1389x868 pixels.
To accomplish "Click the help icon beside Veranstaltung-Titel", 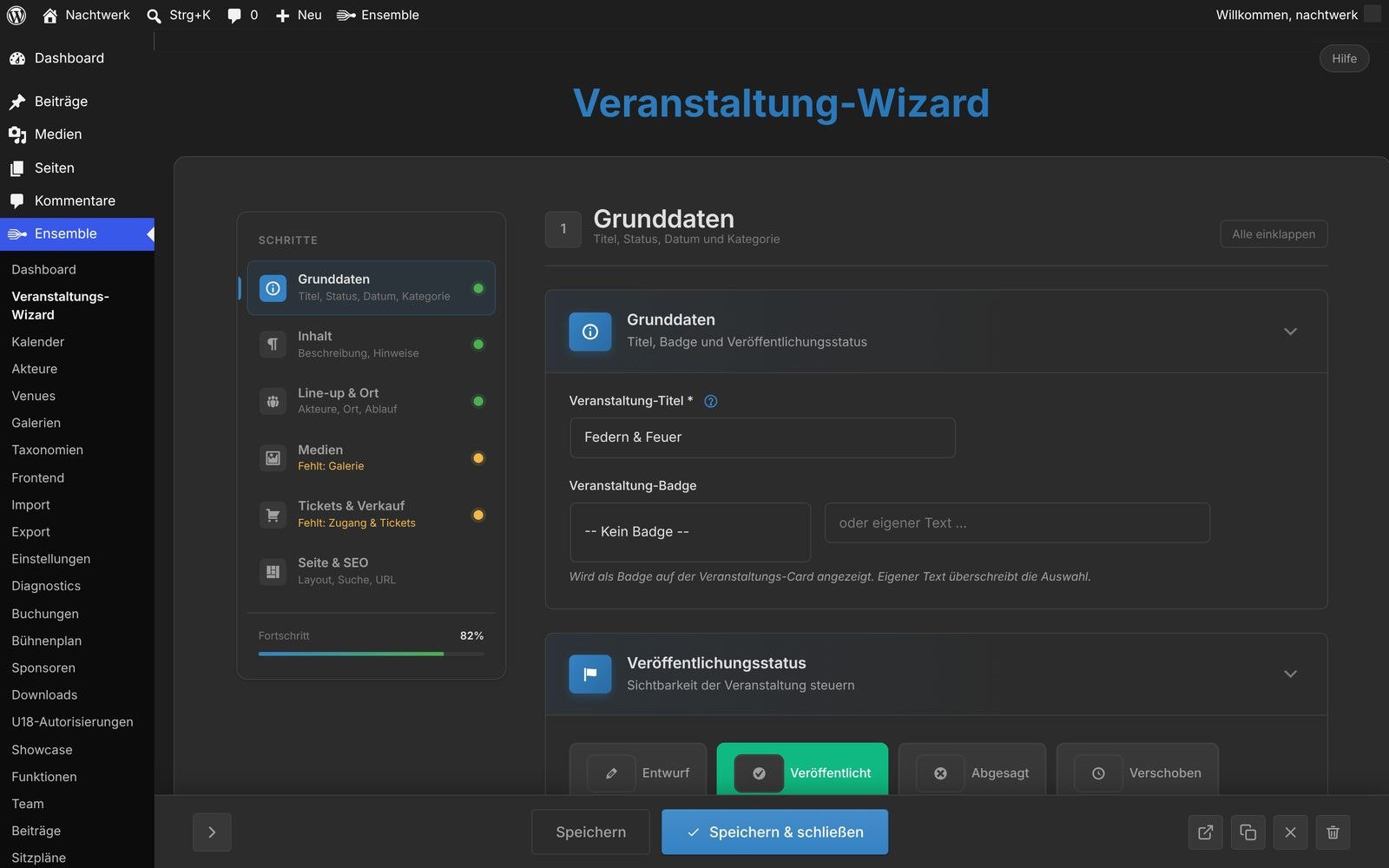I will click(710, 401).
